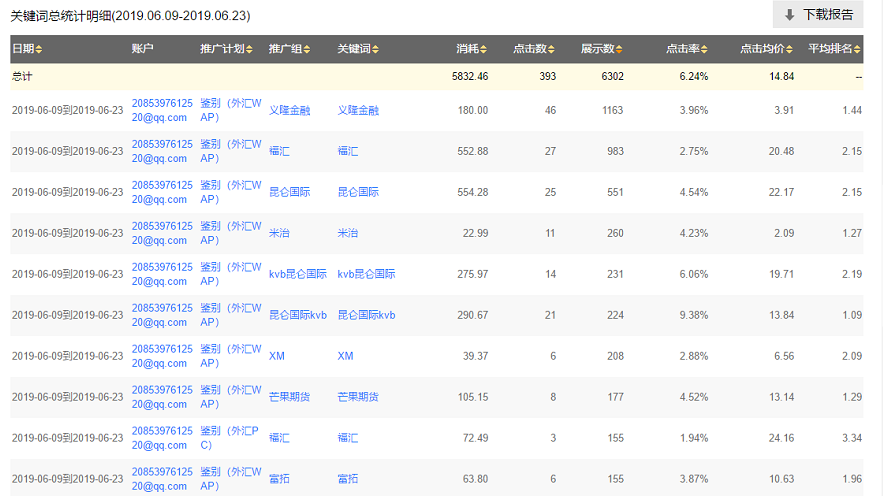This screenshot has height=496, width=883.
Task: Select the 账户 column header
Action: click(x=142, y=49)
